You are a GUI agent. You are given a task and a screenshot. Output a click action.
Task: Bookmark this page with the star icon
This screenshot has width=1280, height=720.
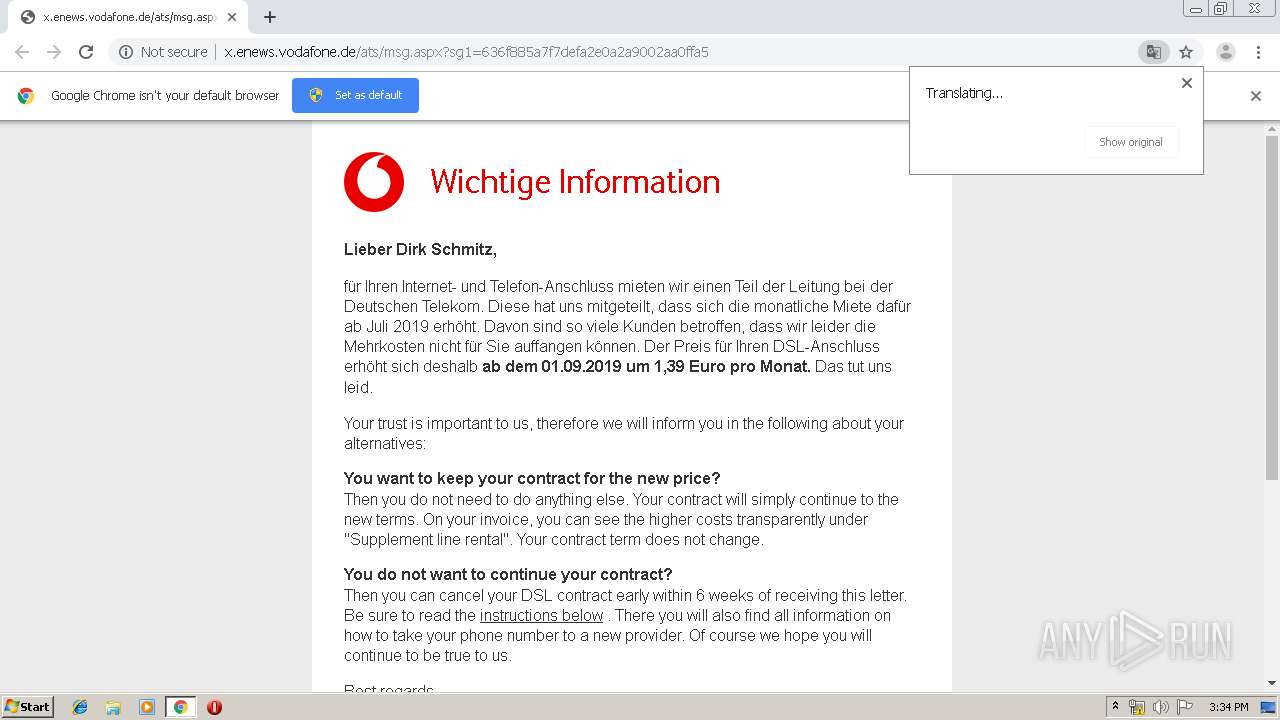(x=1186, y=52)
